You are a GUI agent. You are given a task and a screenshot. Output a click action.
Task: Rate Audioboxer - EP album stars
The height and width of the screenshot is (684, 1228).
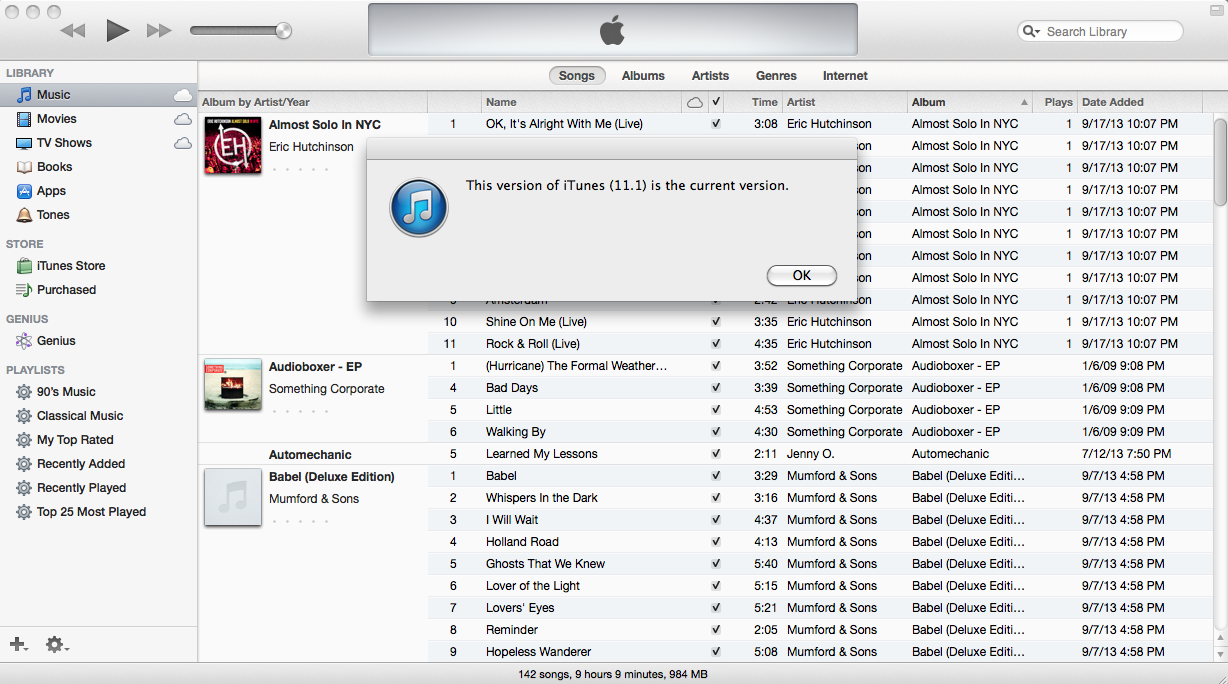[300, 411]
